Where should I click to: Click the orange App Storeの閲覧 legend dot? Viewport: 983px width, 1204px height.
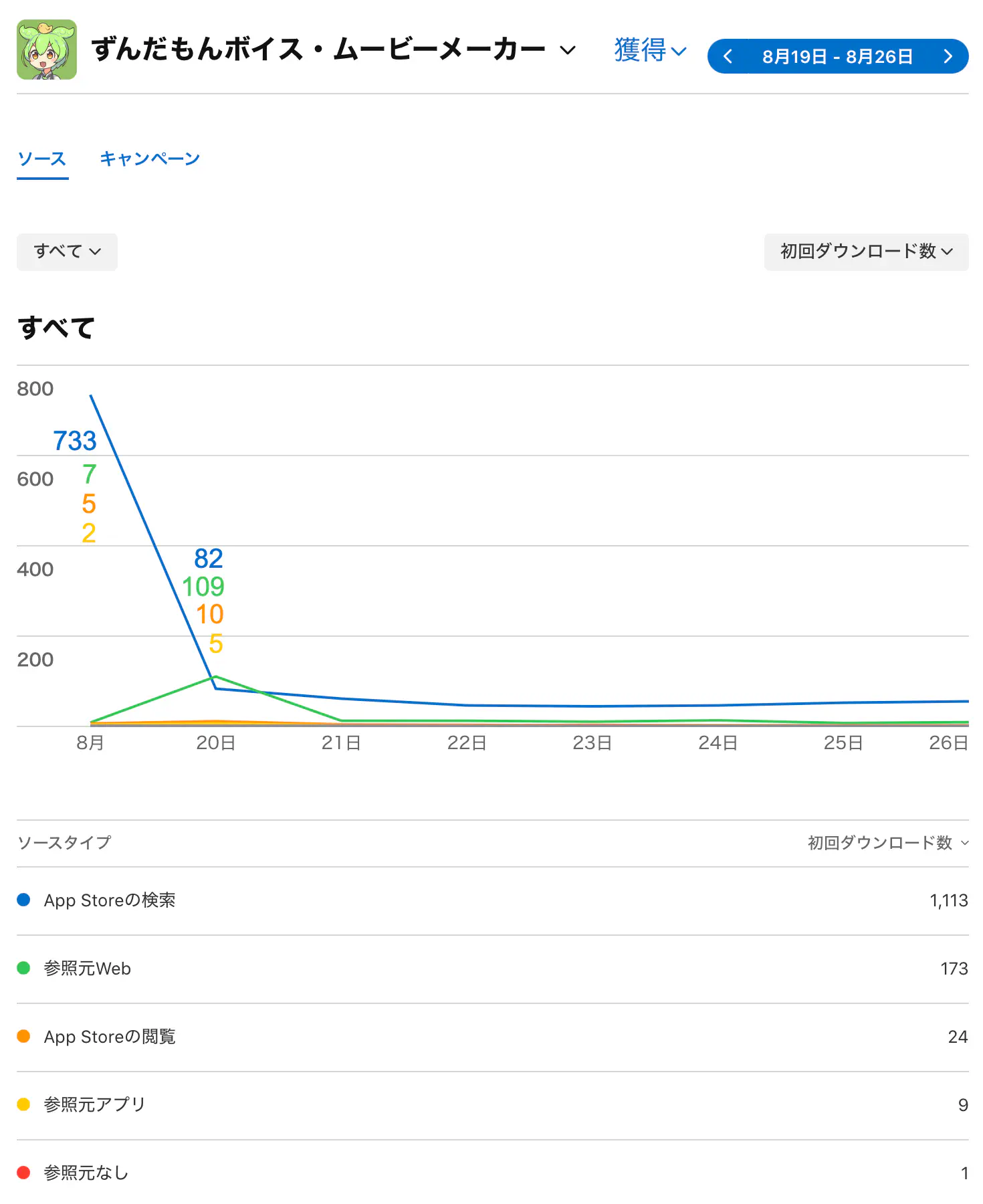[x=23, y=1037]
